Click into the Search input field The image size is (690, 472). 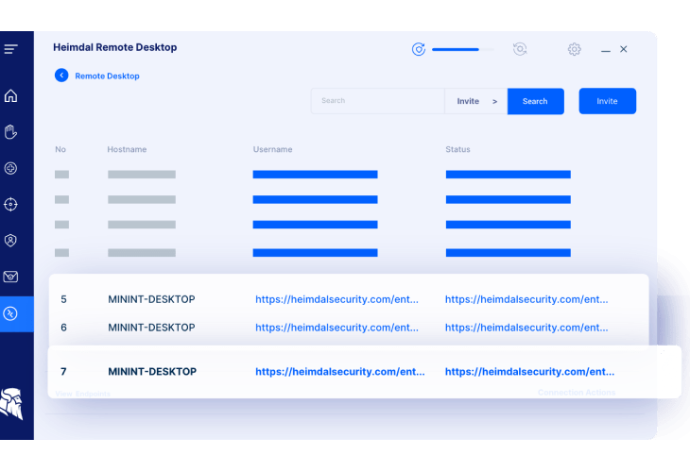tap(378, 101)
